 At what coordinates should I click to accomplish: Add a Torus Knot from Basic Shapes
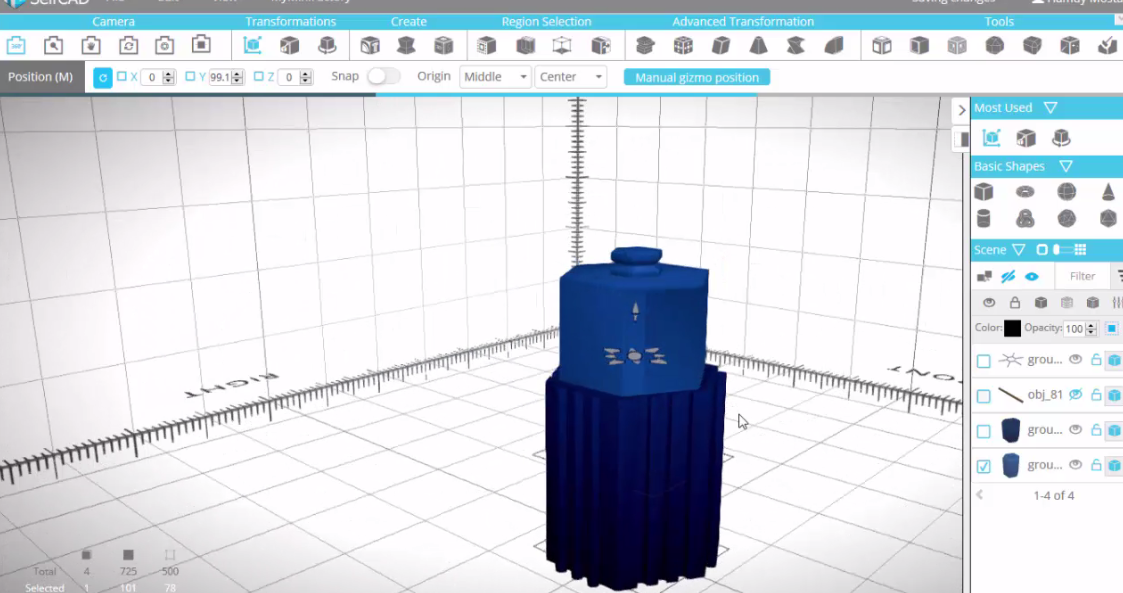1025,218
